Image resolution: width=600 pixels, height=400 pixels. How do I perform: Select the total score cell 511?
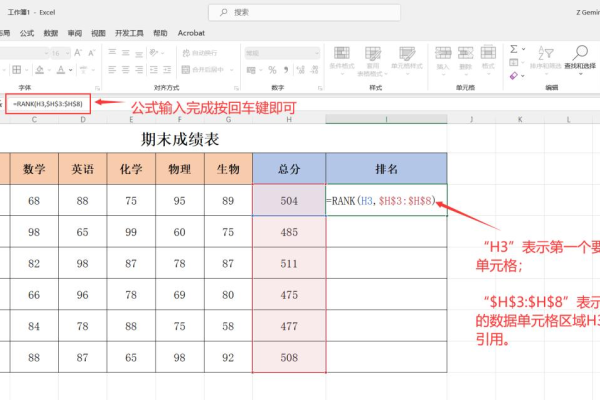pyautogui.click(x=289, y=263)
